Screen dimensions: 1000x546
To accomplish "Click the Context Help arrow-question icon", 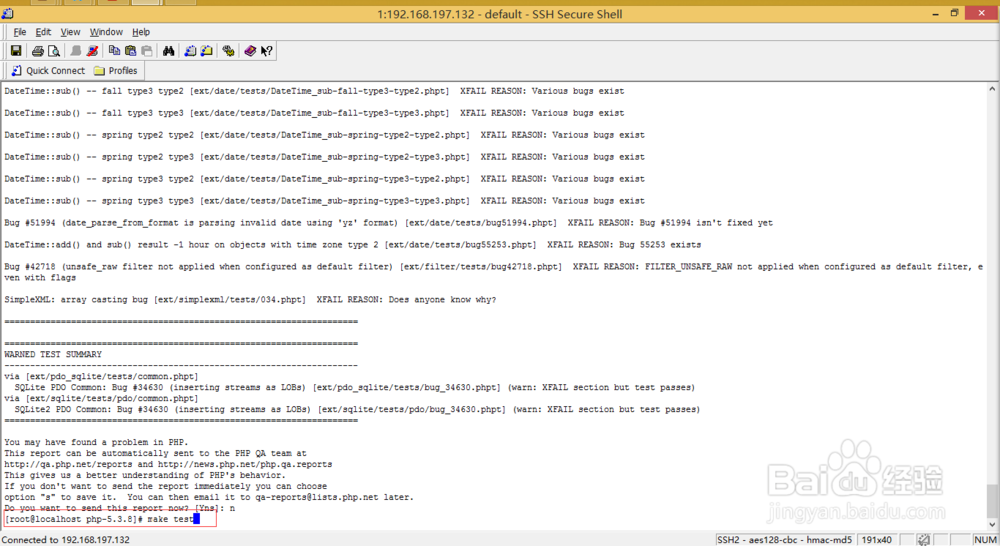I will point(267,50).
